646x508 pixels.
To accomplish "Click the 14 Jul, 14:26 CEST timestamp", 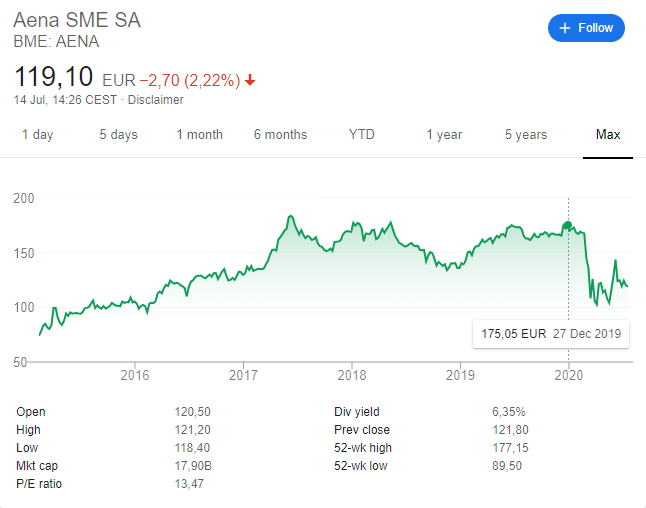I will [x=65, y=100].
